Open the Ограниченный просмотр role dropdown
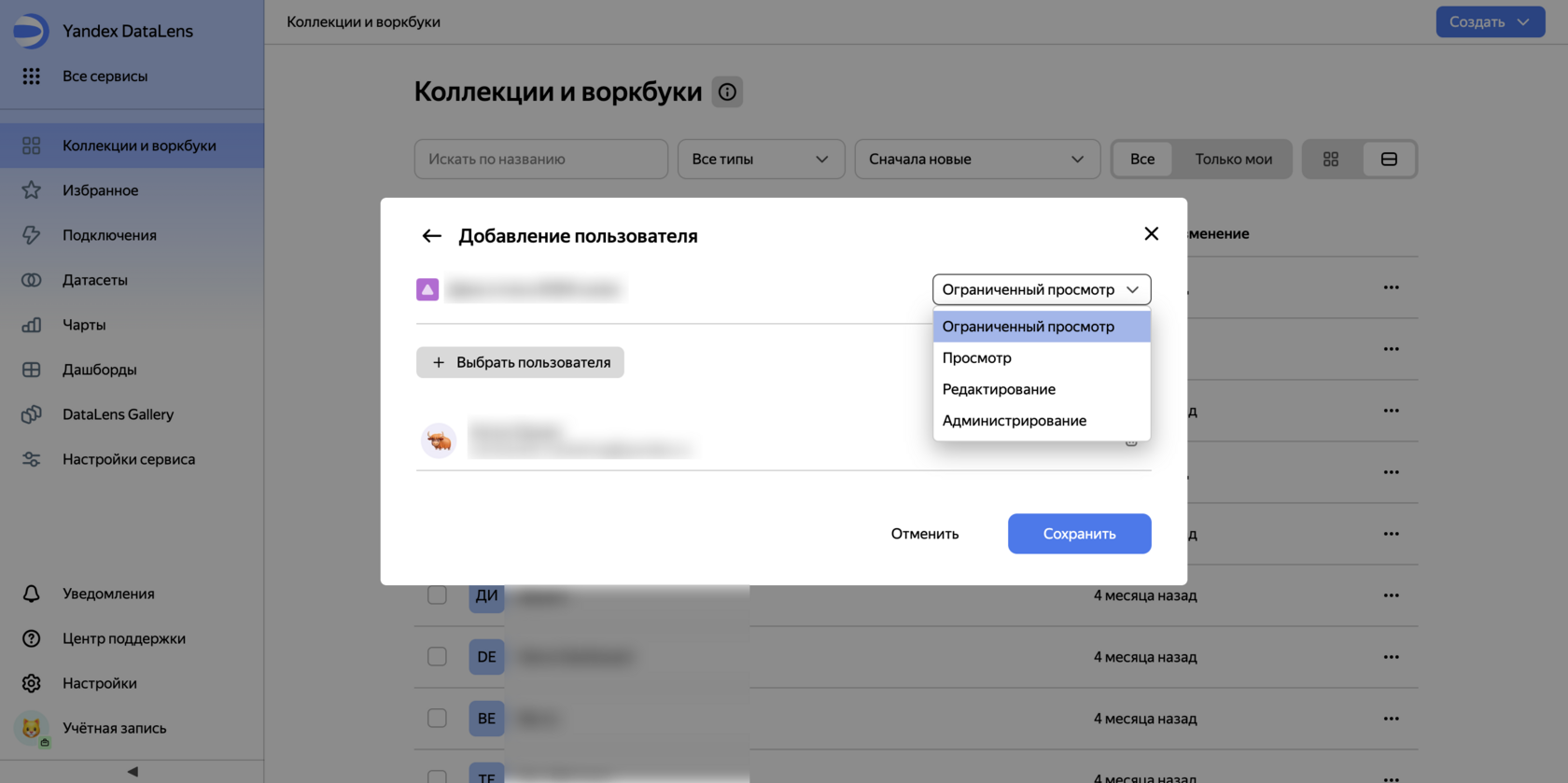 [1042, 289]
